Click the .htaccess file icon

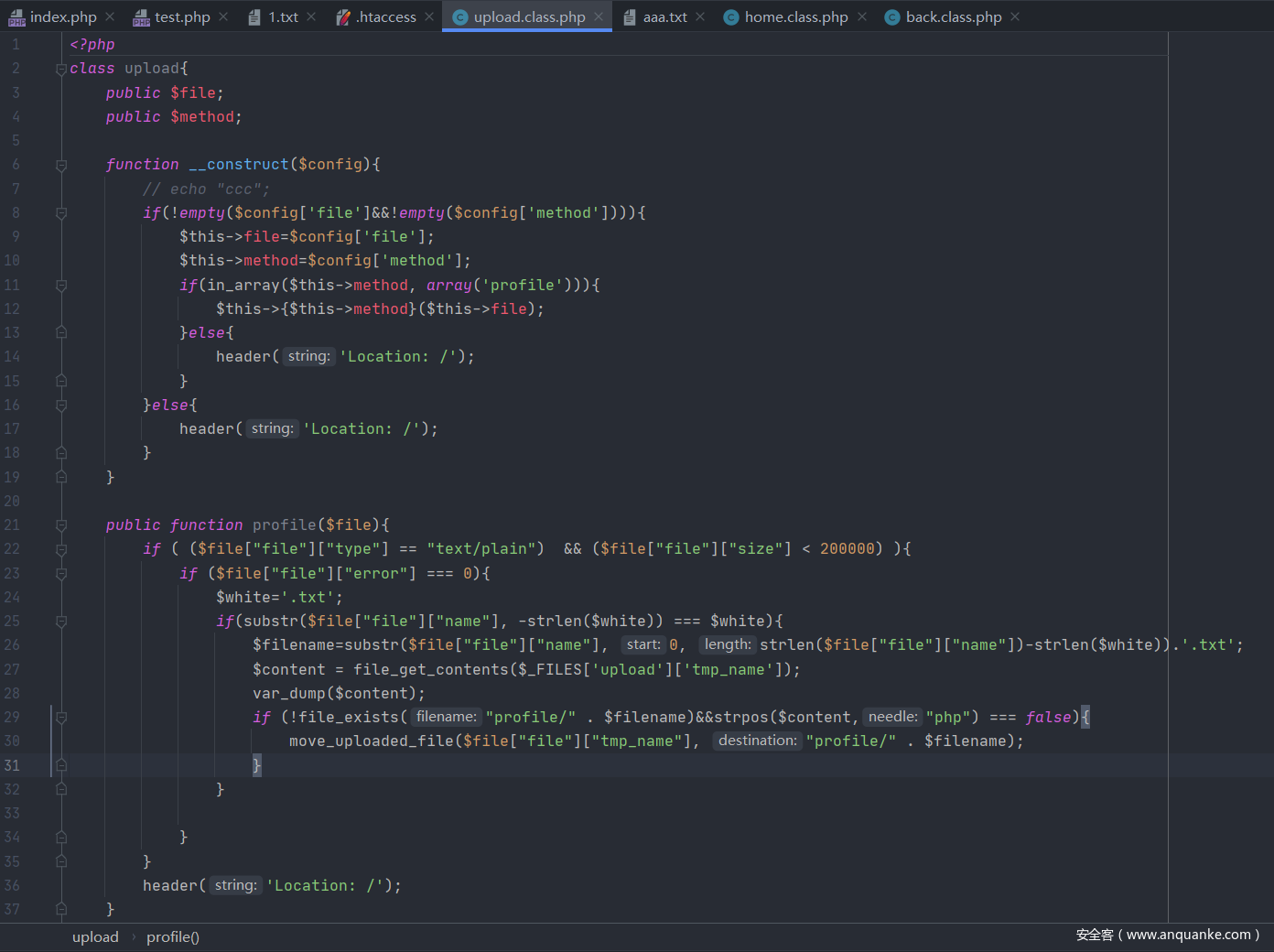(x=342, y=17)
